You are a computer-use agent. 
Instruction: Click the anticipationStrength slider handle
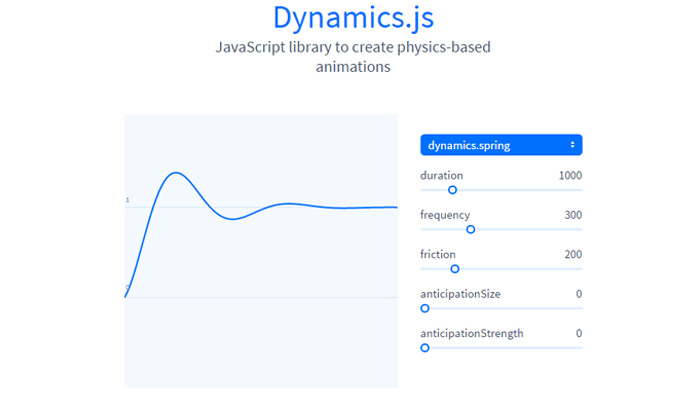click(425, 348)
